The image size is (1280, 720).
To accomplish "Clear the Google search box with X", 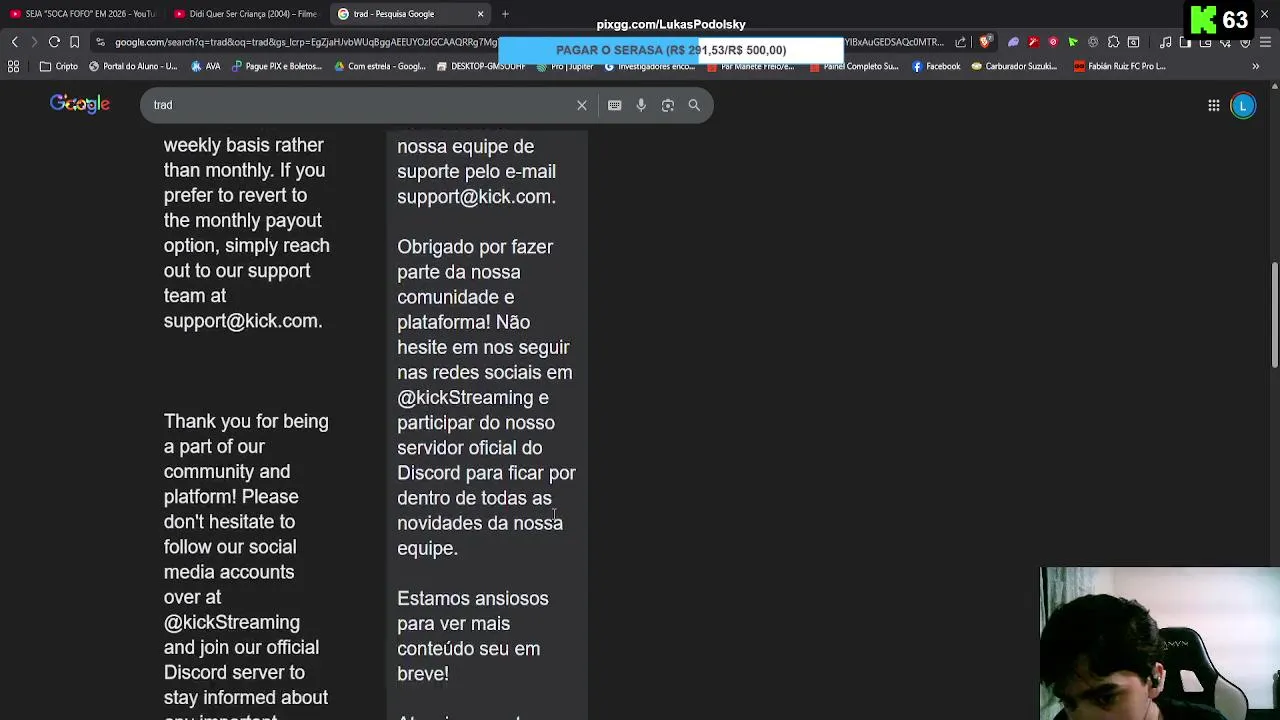I will [582, 105].
